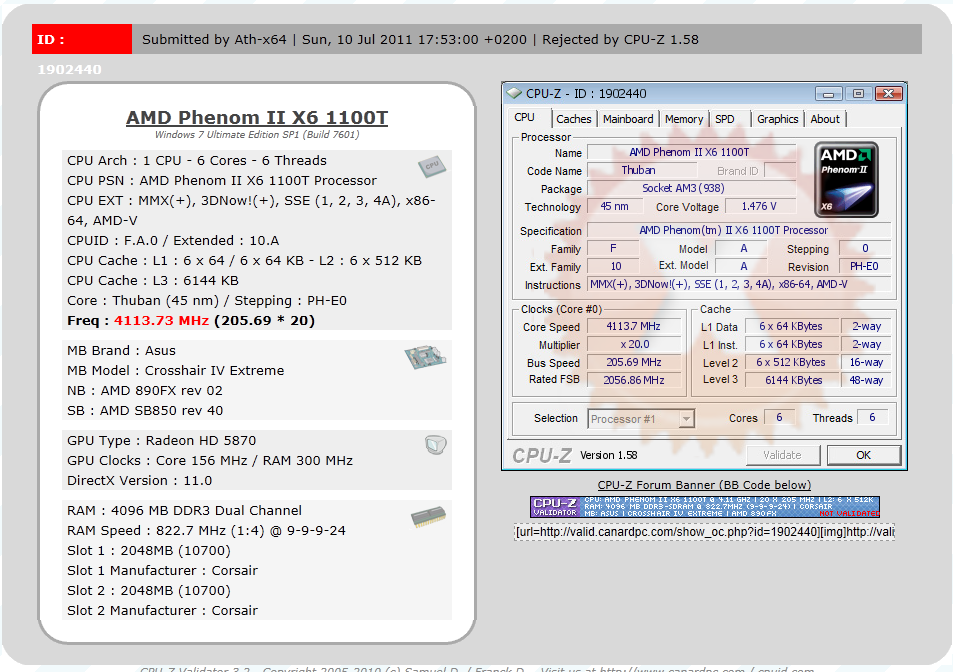Screen dimensions: 953x672
Task: Click the DirectX Version 11.0 line
Action: [x=140, y=481]
